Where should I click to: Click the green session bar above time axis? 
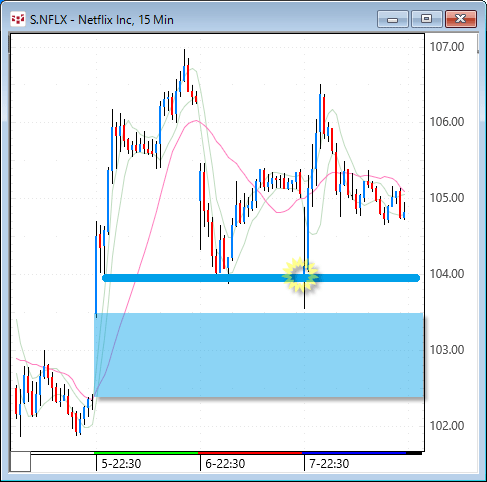point(146,453)
